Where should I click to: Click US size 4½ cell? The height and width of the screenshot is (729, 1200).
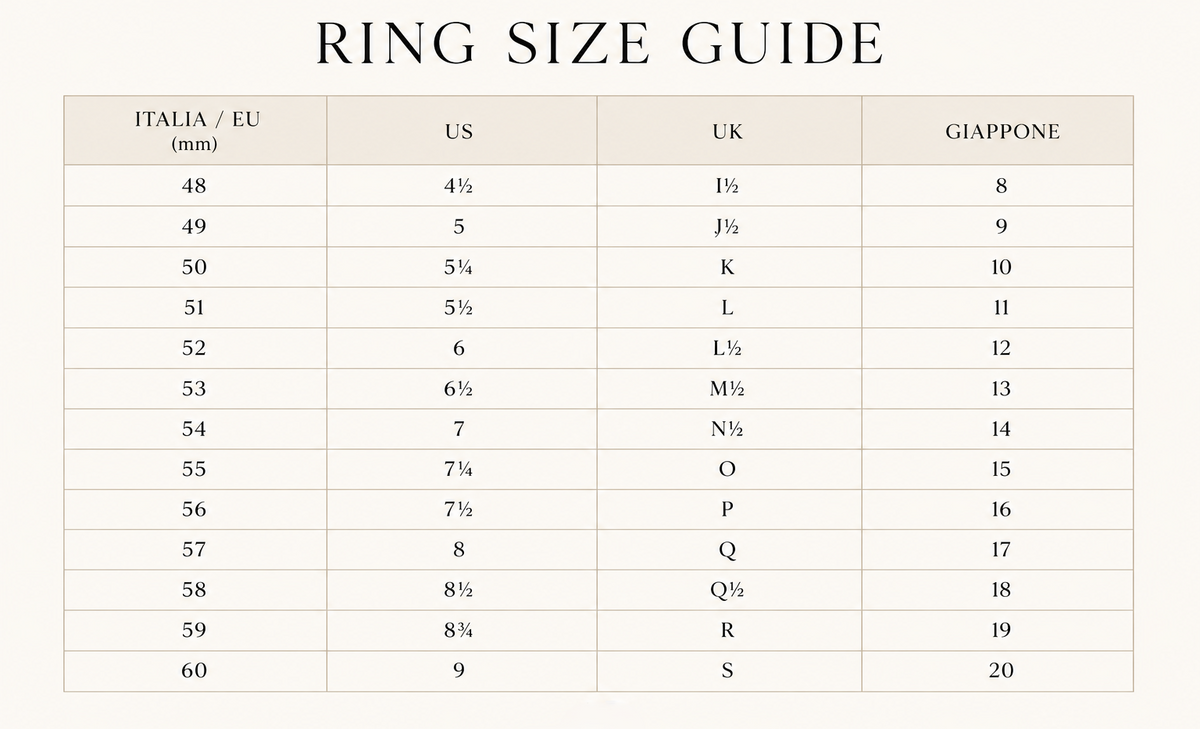tap(461, 186)
